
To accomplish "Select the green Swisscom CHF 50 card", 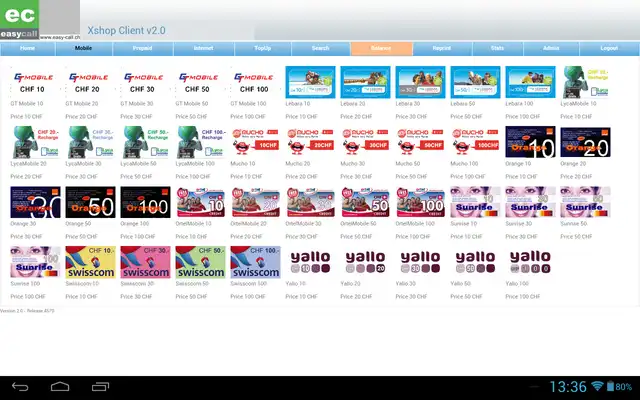I will (200, 262).
